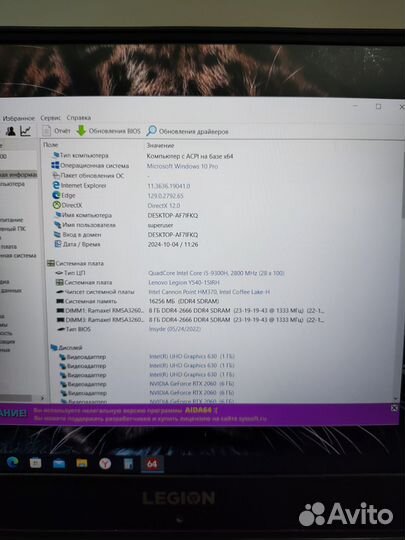Select the value 2024-10-04 / 11:26

coord(173,245)
